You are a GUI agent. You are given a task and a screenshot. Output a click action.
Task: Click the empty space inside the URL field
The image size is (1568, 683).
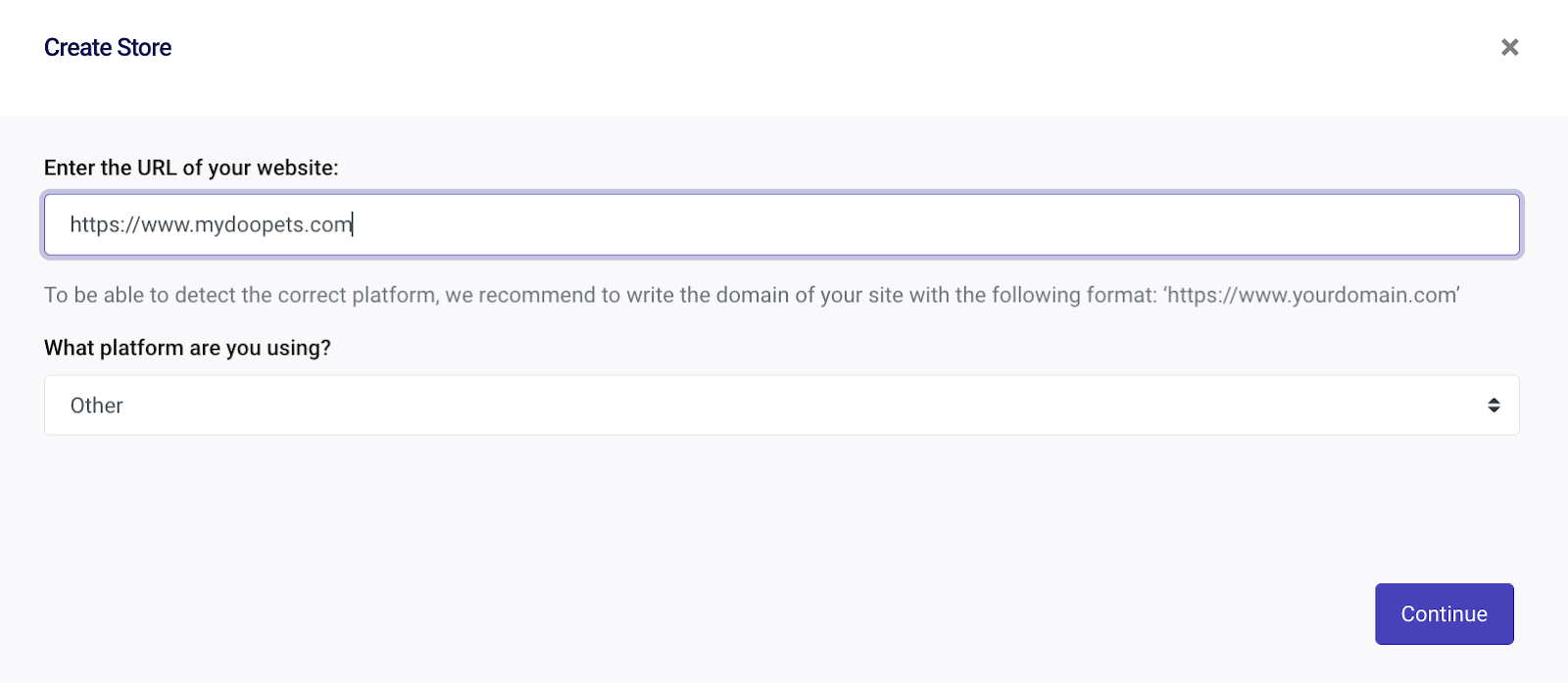931,224
